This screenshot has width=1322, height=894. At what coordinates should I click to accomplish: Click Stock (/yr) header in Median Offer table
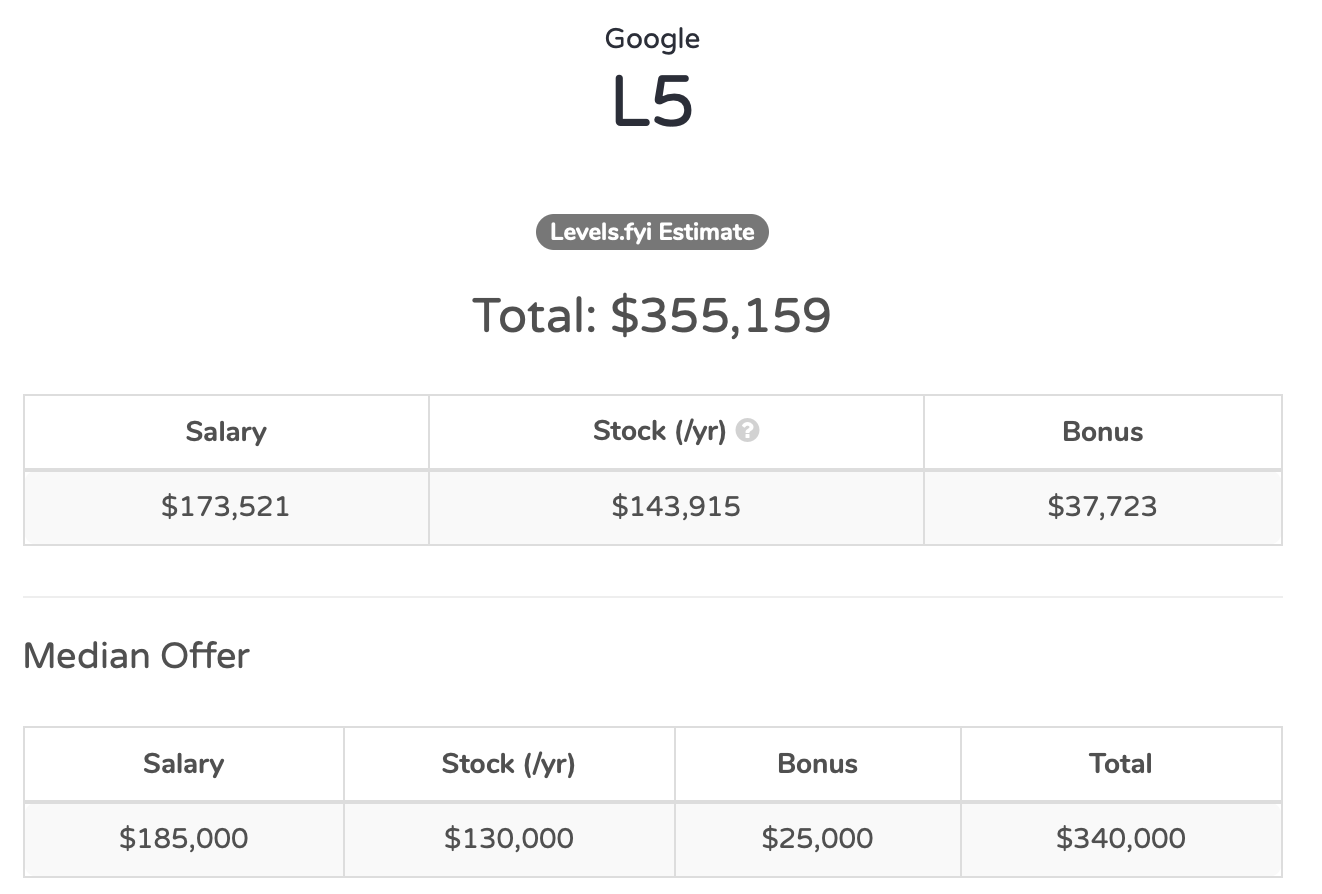508,764
